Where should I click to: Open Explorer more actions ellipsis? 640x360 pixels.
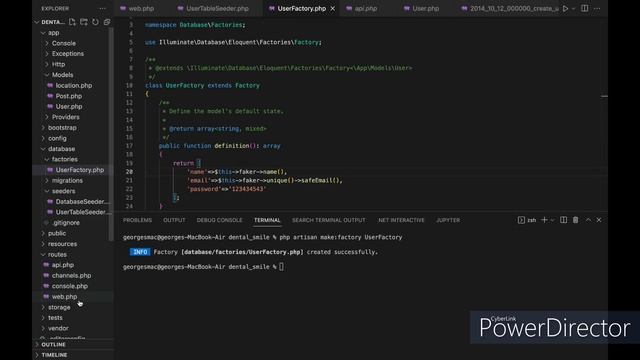[102, 9]
